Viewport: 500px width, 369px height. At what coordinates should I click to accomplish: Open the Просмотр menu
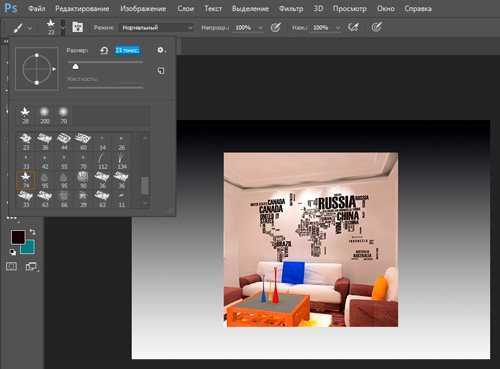[350, 9]
